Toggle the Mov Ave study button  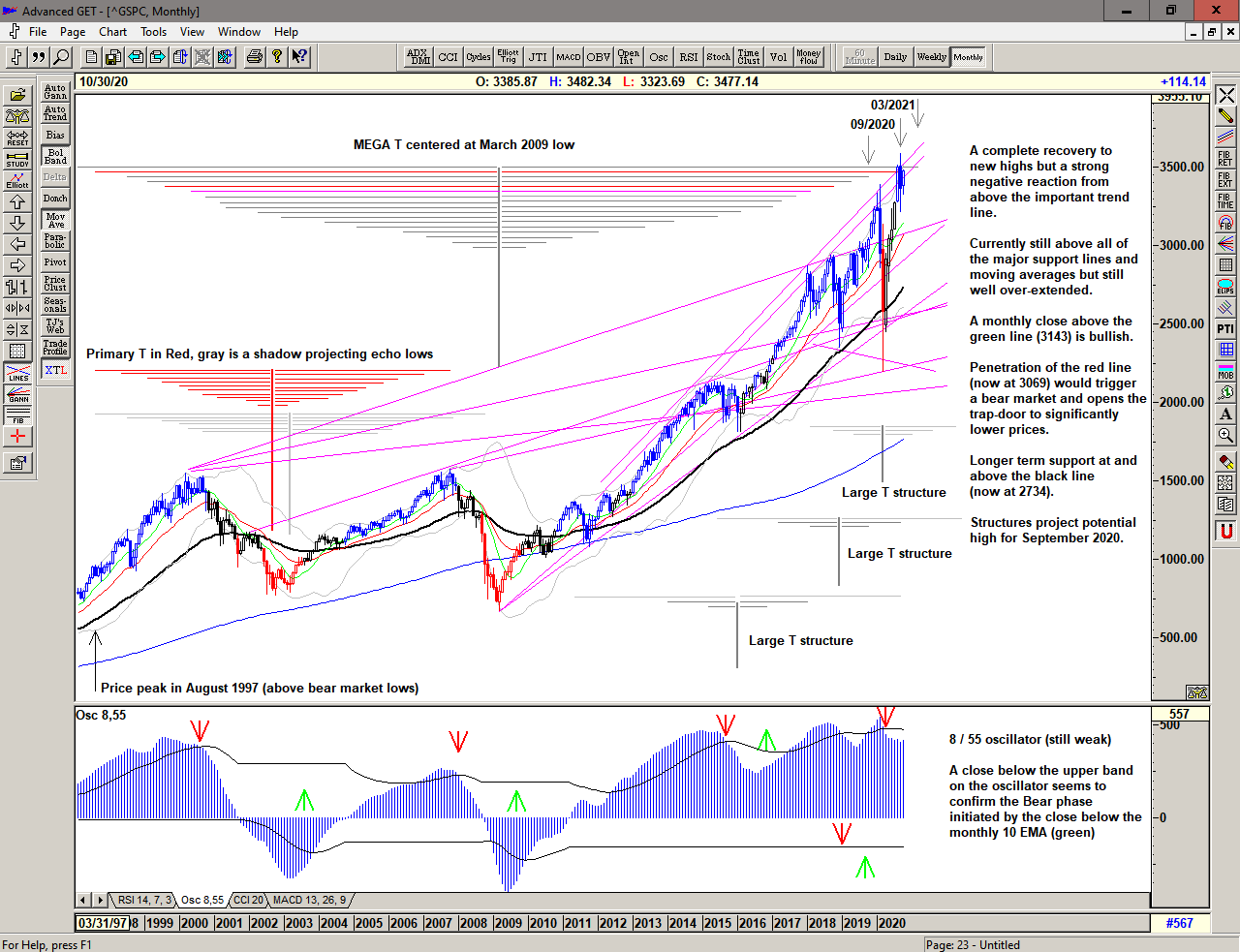(55, 221)
